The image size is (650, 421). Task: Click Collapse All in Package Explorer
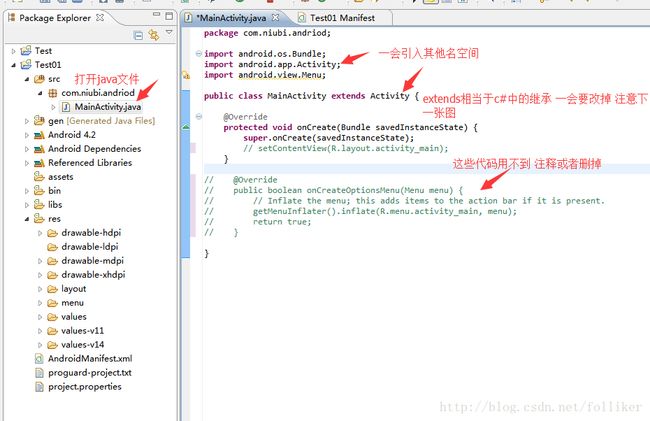pos(138,36)
